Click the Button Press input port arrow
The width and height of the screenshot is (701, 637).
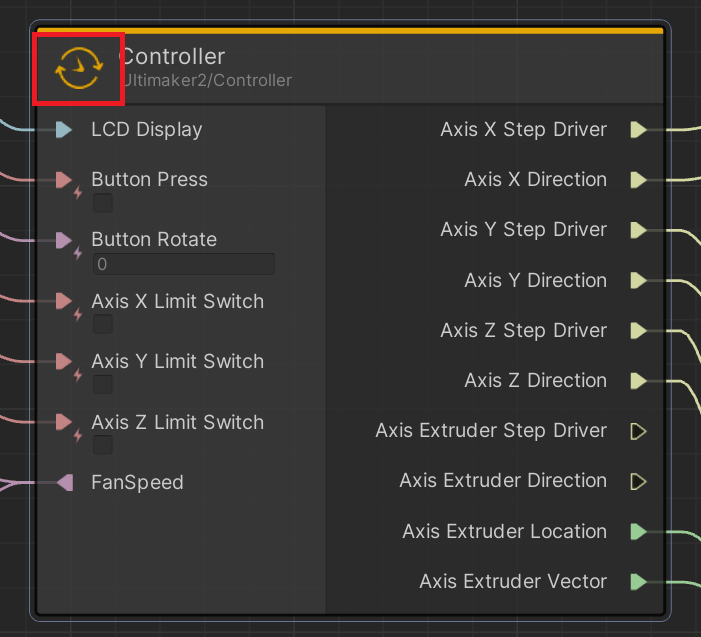pyautogui.click(x=64, y=180)
